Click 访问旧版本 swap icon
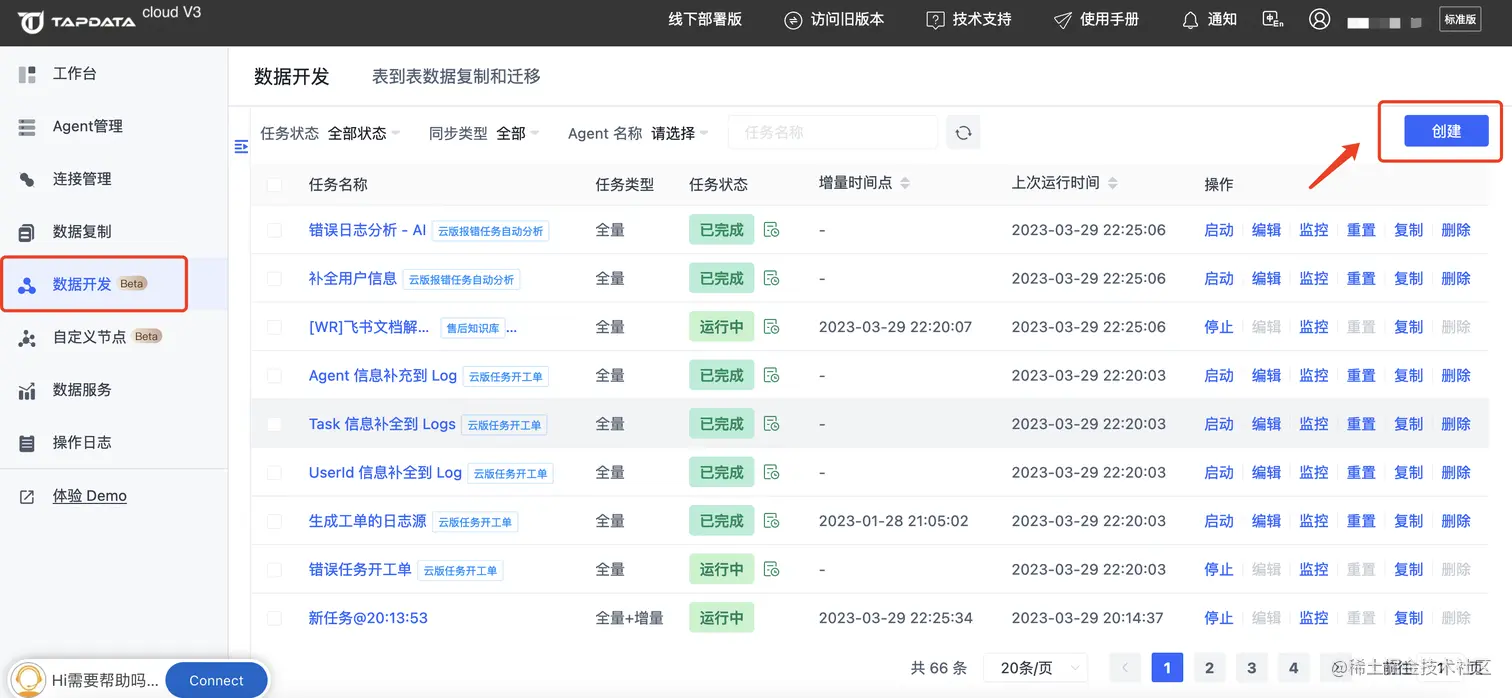This screenshot has width=1512, height=698. tap(793, 20)
